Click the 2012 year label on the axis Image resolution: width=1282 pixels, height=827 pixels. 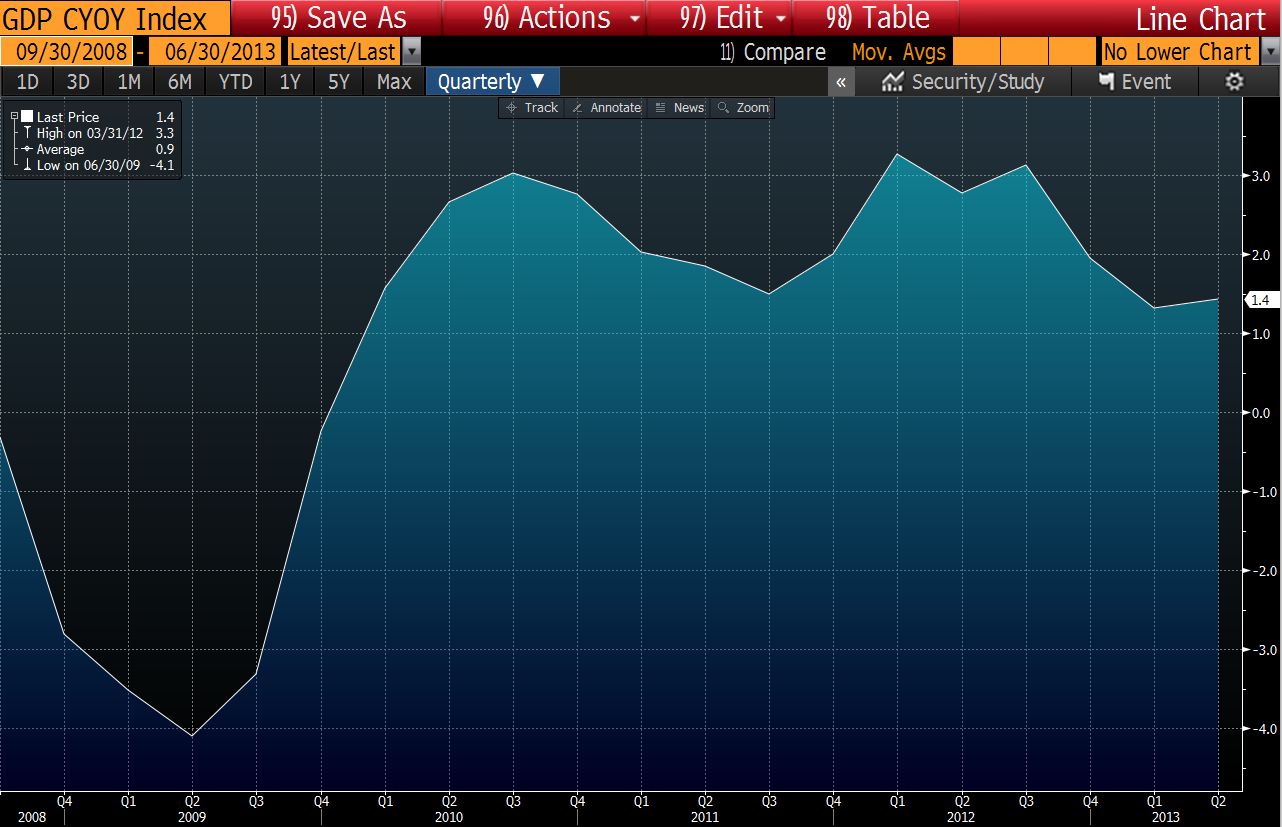tap(962, 817)
